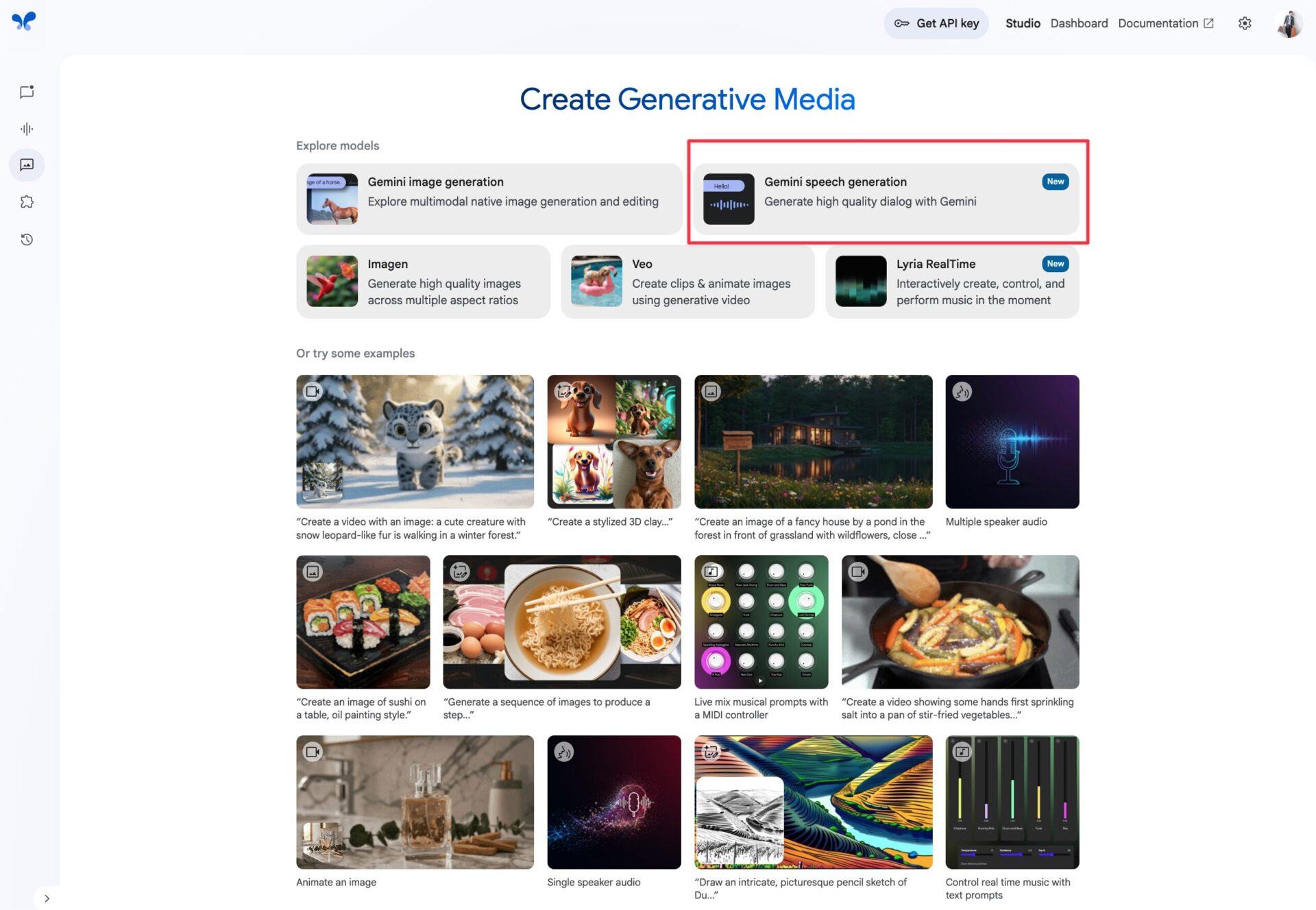Click video icon on snow leopard thumbnail

[313, 391]
